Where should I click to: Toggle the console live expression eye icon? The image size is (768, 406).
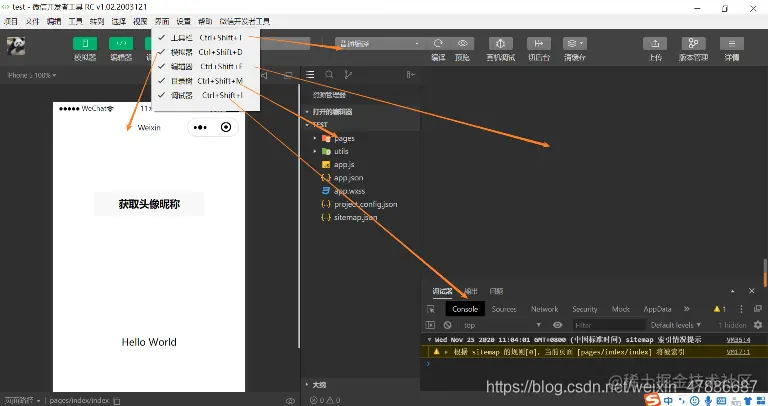557,325
